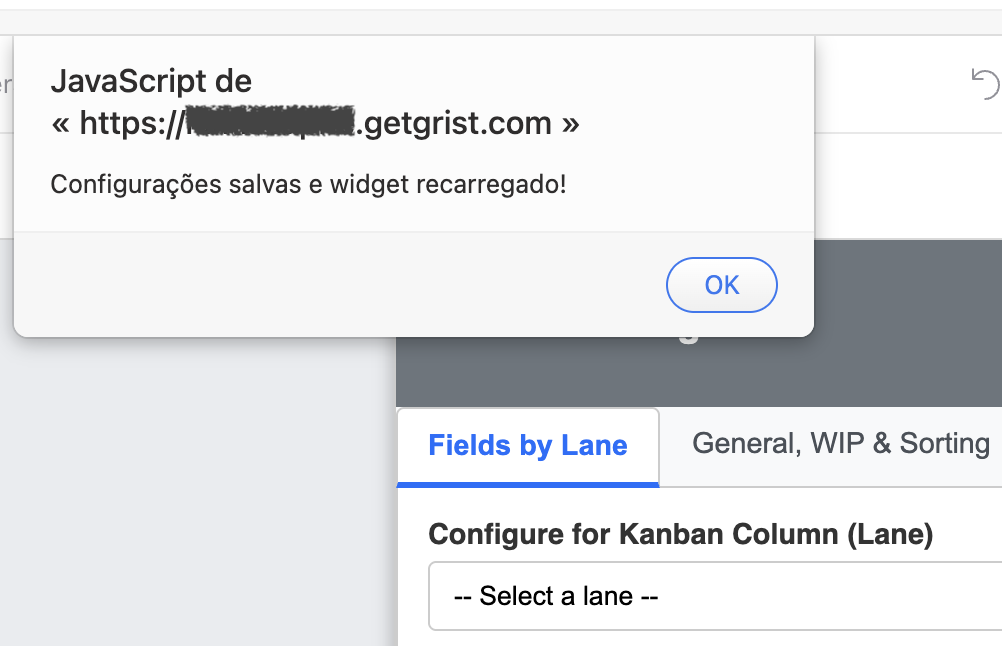
Task: Click the redacted subdomain in the alert URL
Action: 272,123
